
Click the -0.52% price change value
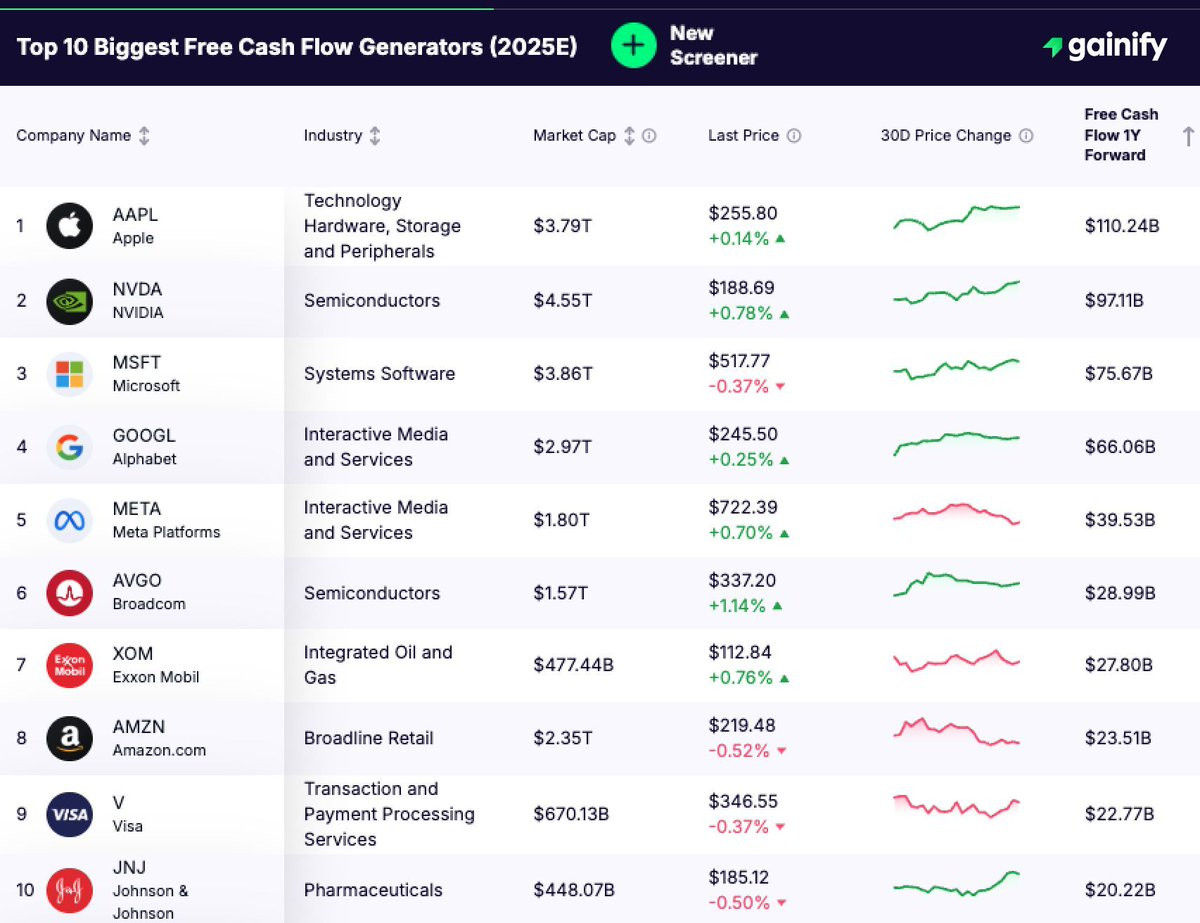[739, 751]
